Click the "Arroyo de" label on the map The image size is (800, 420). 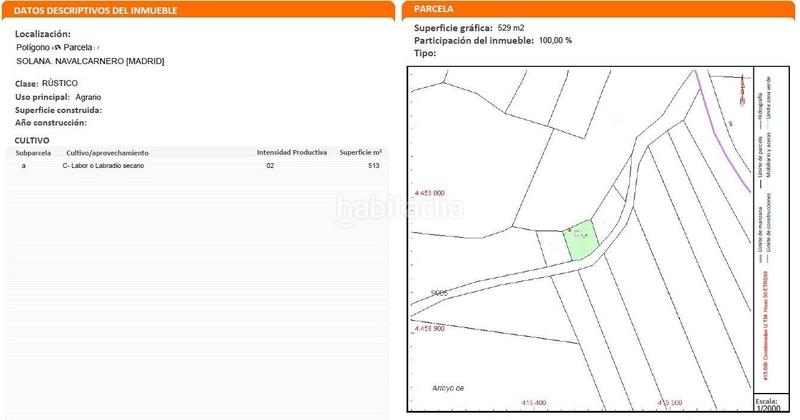click(451, 386)
